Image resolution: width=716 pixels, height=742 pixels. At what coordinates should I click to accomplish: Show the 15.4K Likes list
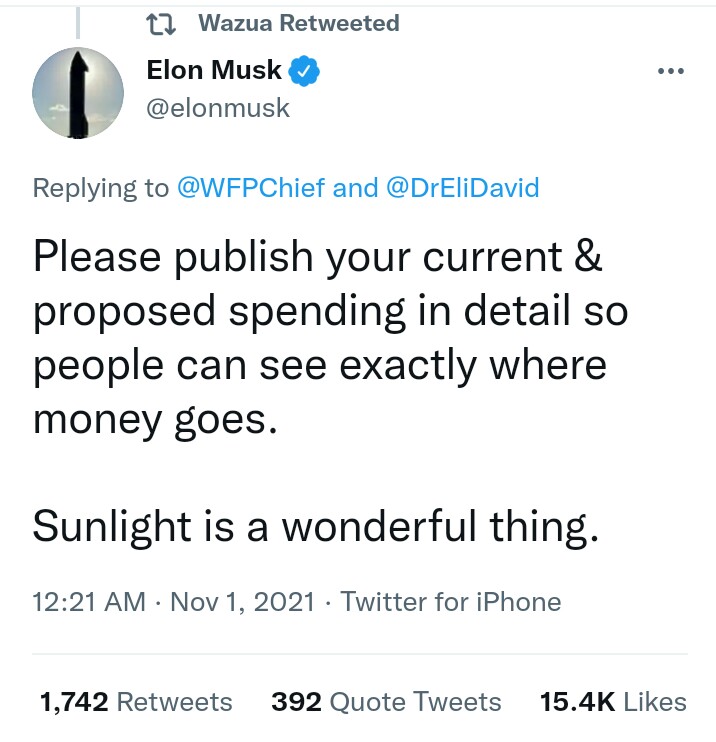(613, 702)
